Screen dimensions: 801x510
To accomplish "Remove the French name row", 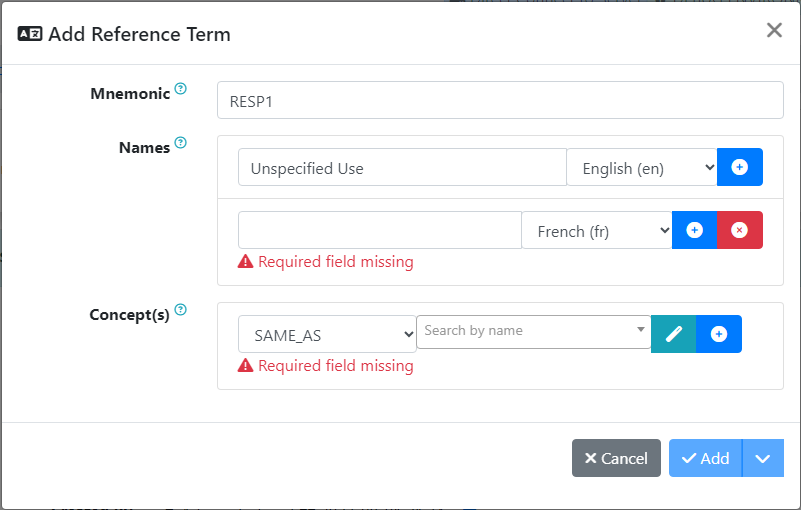I will pos(740,230).
